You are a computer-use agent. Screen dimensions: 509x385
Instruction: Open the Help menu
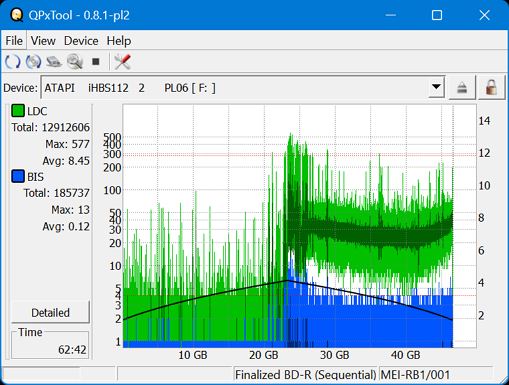point(119,41)
